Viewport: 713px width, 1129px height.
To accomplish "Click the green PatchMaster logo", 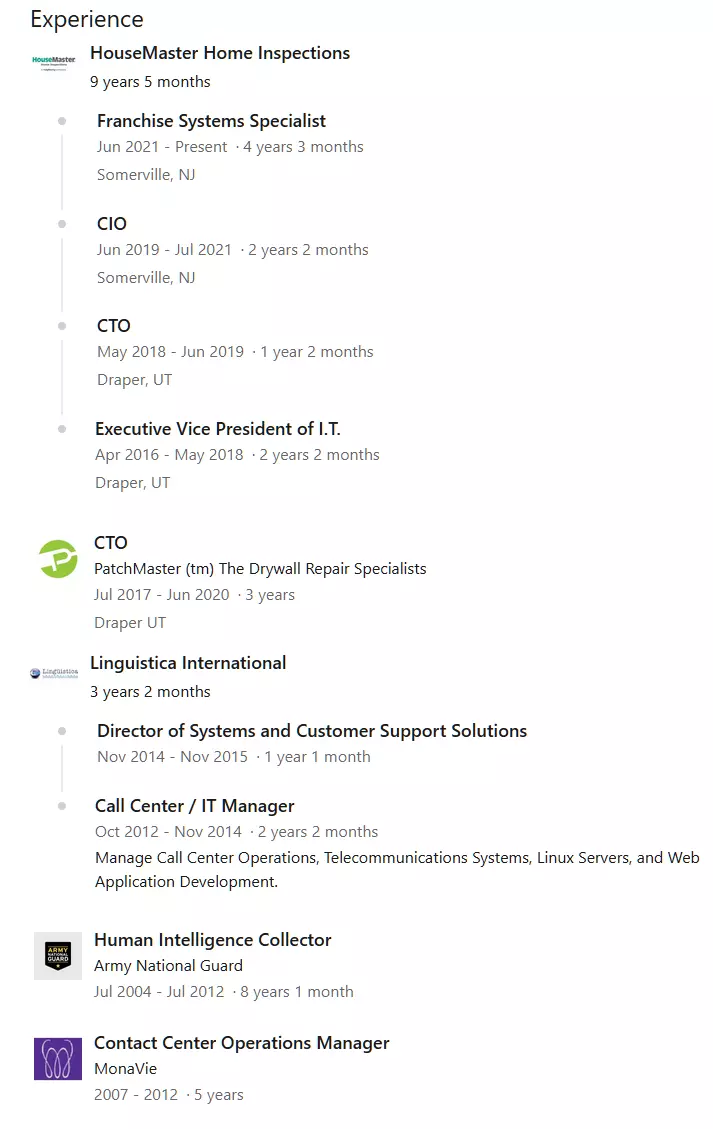I will click(58, 558).
